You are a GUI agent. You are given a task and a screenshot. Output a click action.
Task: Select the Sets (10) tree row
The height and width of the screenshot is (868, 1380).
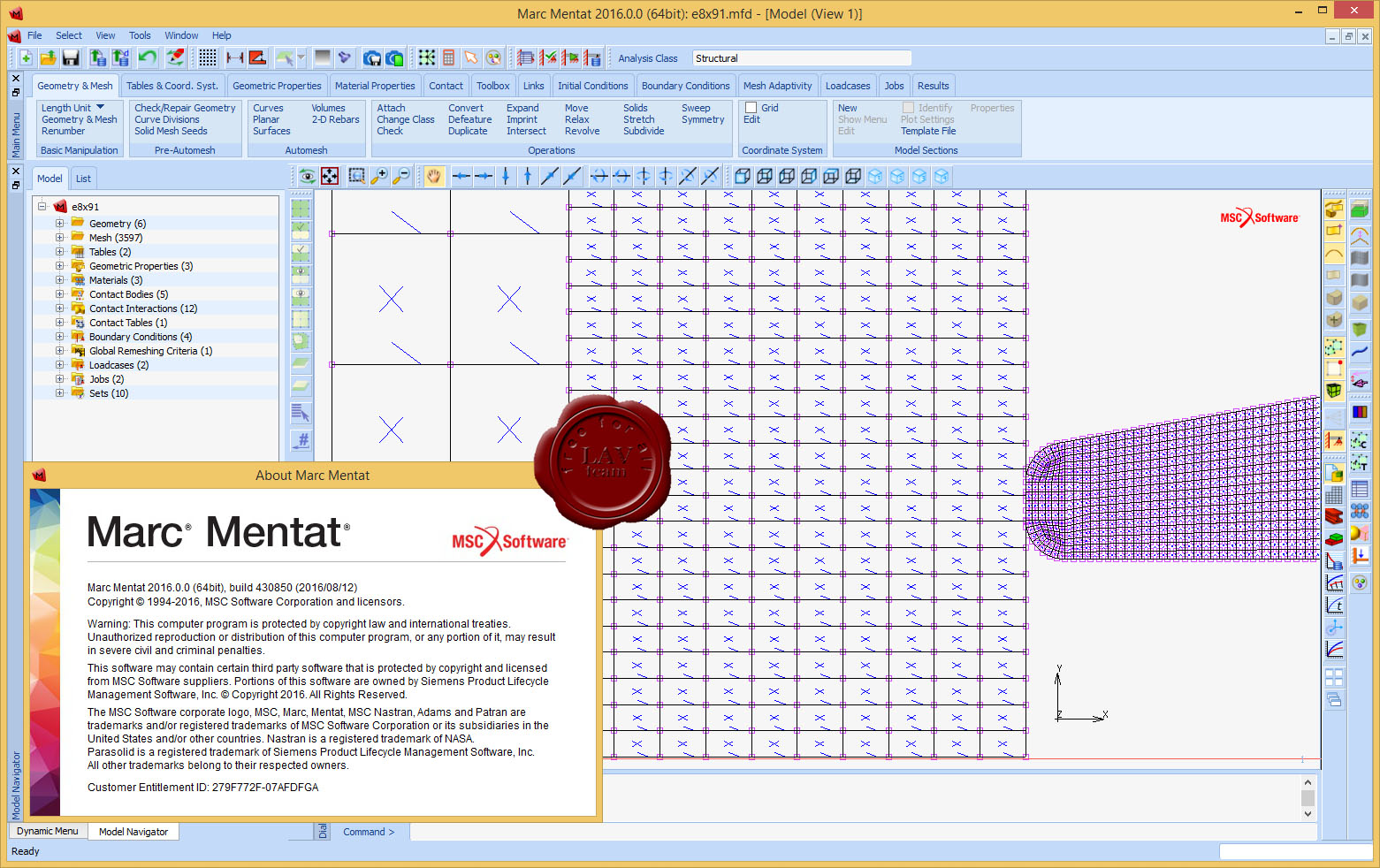pyautogui.click(x=156, y=393)
